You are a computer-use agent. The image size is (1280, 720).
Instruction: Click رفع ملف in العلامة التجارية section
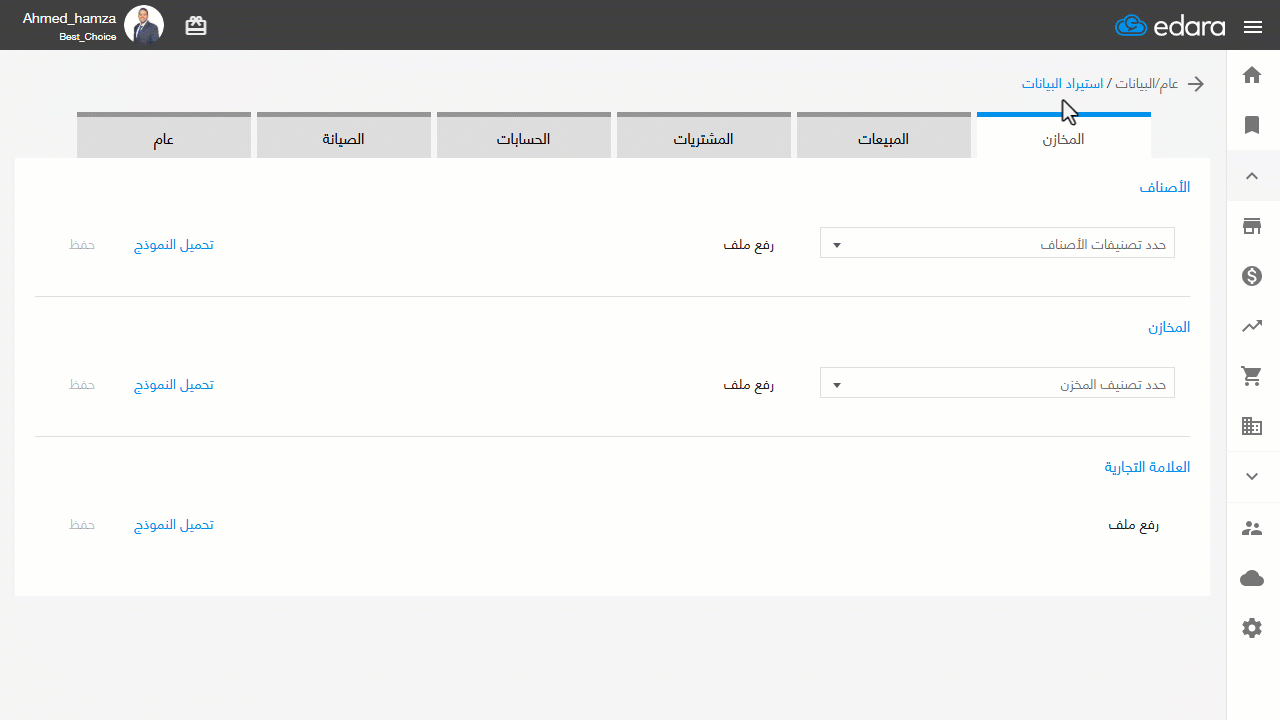tap(1133, 525)
